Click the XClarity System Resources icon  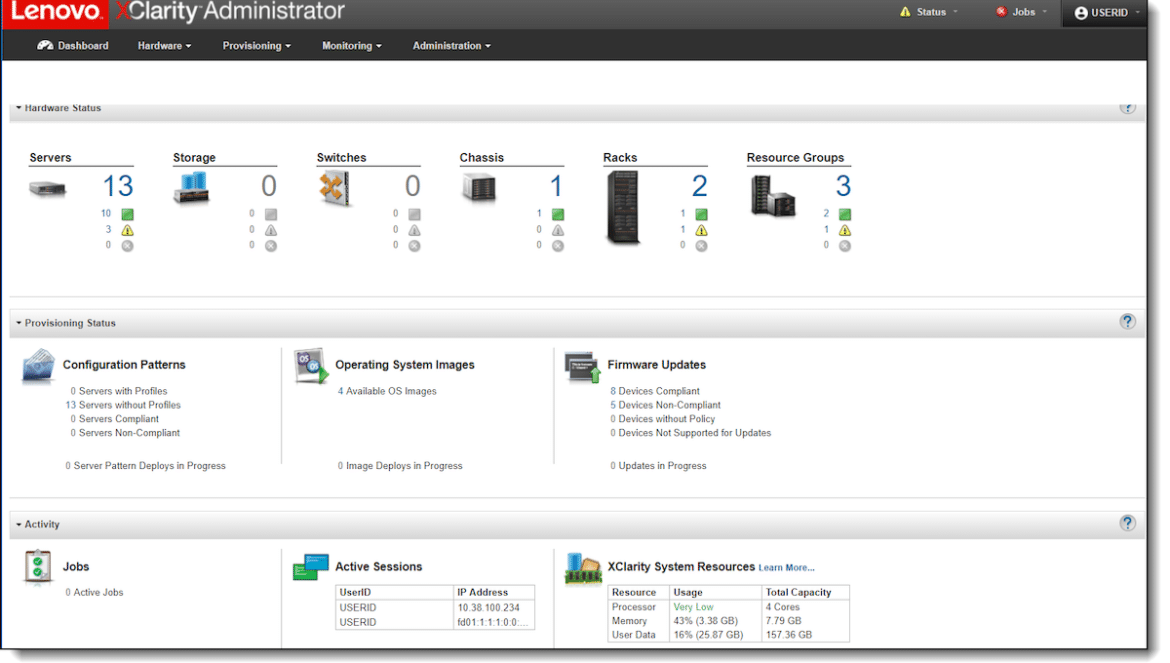(584, 568)
